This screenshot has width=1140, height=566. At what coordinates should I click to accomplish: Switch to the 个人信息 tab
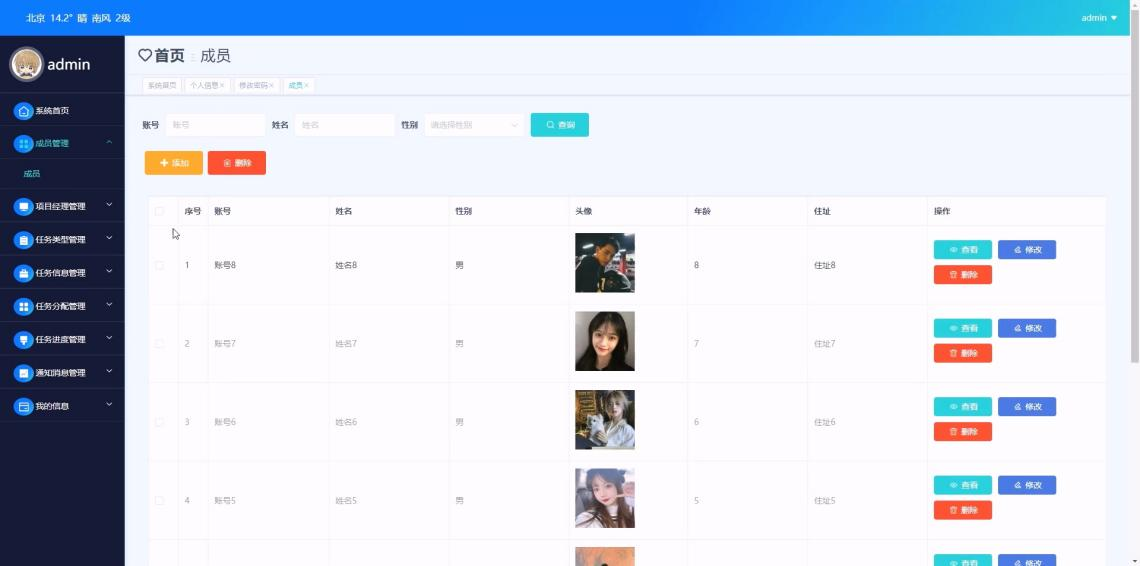tap(206, 86)
